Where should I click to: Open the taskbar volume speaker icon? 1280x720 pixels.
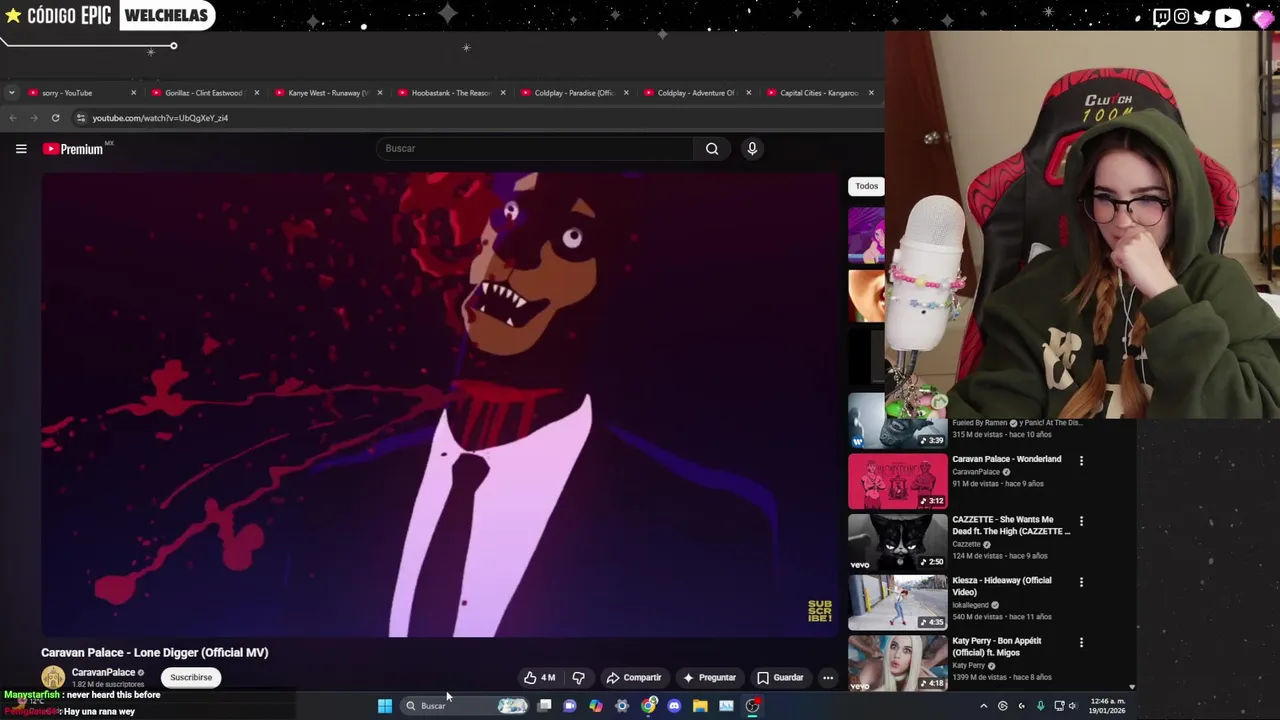(x=1072, y=706)
